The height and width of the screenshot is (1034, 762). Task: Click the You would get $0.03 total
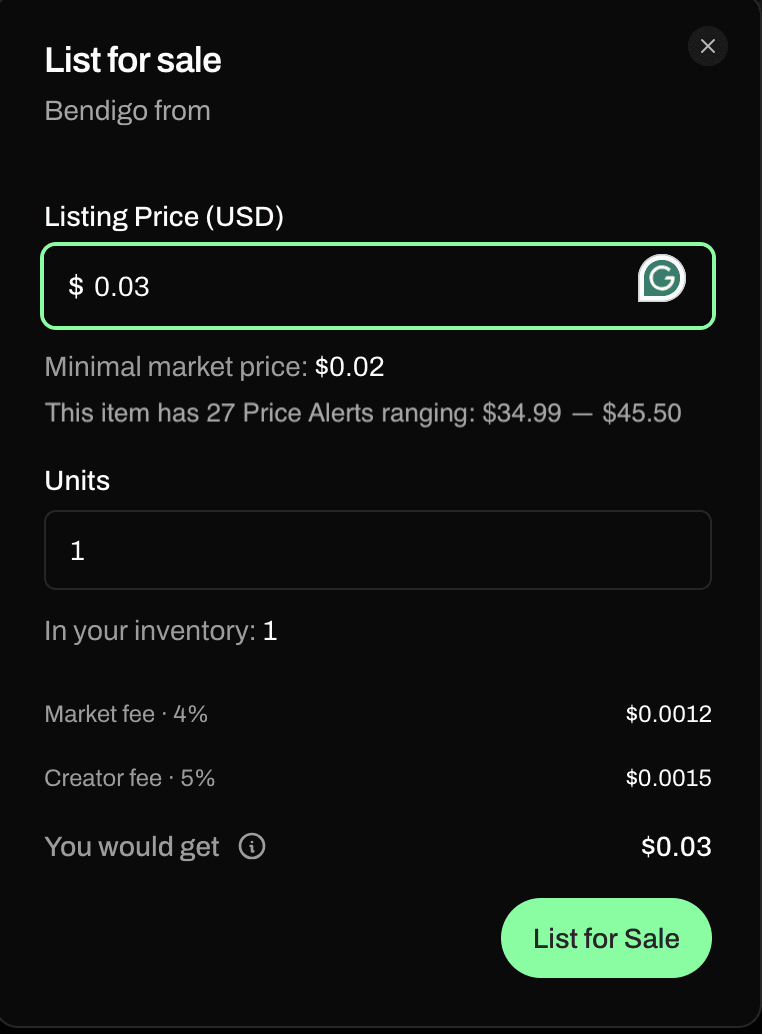[676, 847]
